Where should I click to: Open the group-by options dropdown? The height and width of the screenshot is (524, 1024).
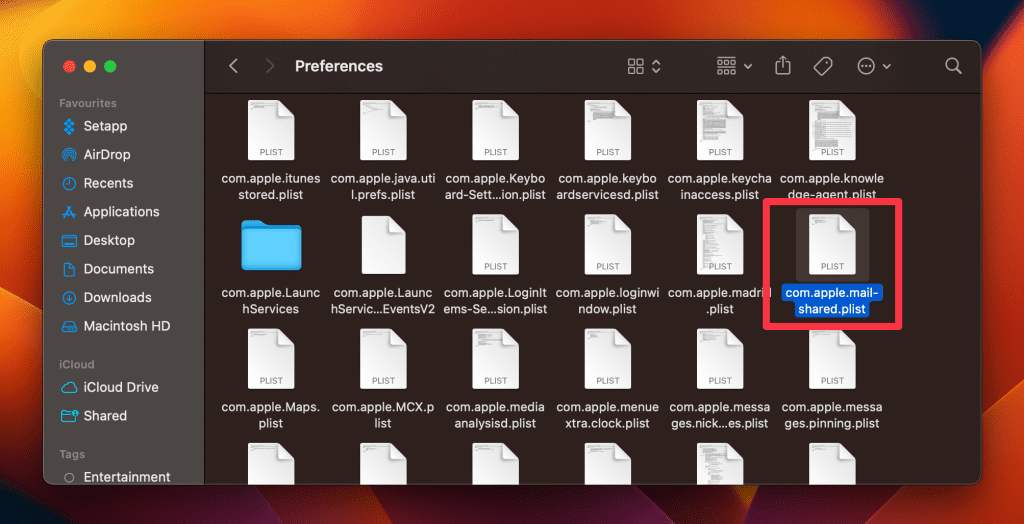pos(734,66)
